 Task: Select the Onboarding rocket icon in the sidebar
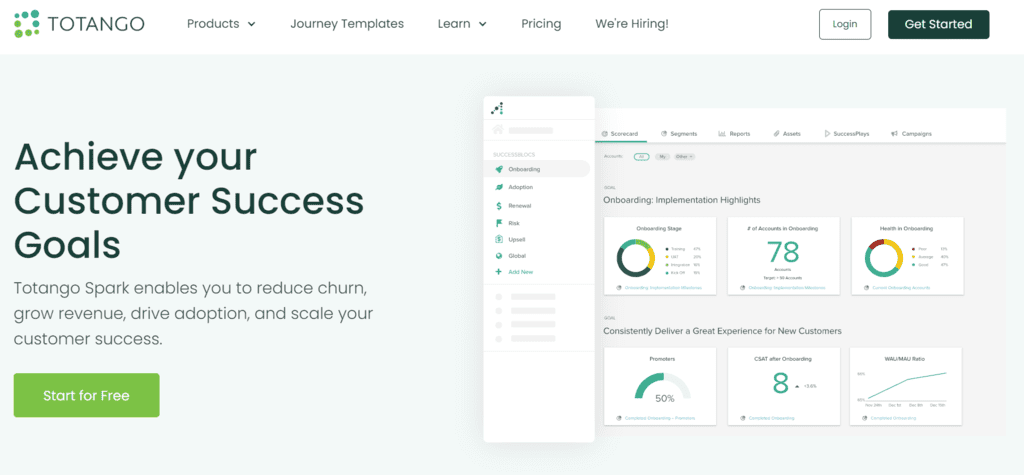pos(499,169)
